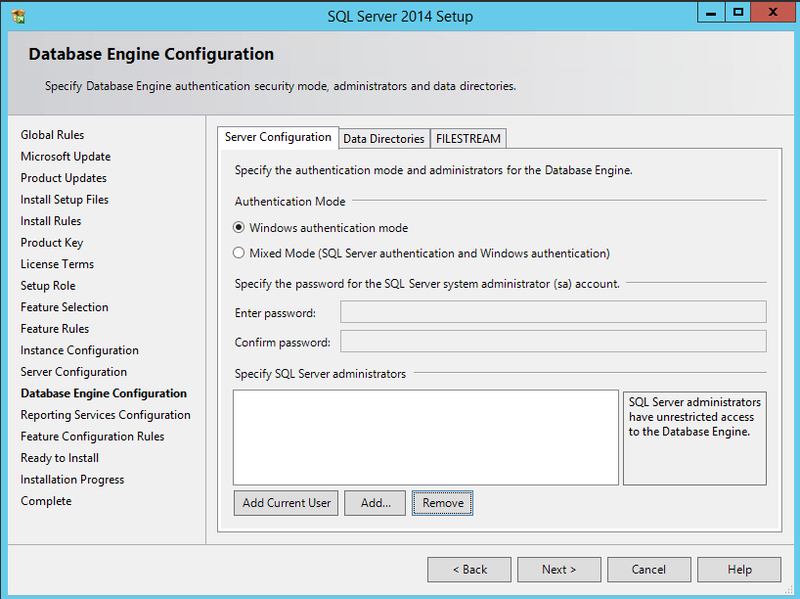Select Mixed Mode authentication radio button
The image size is (800, 599).
pyautogui.click(x=239, y=253)
